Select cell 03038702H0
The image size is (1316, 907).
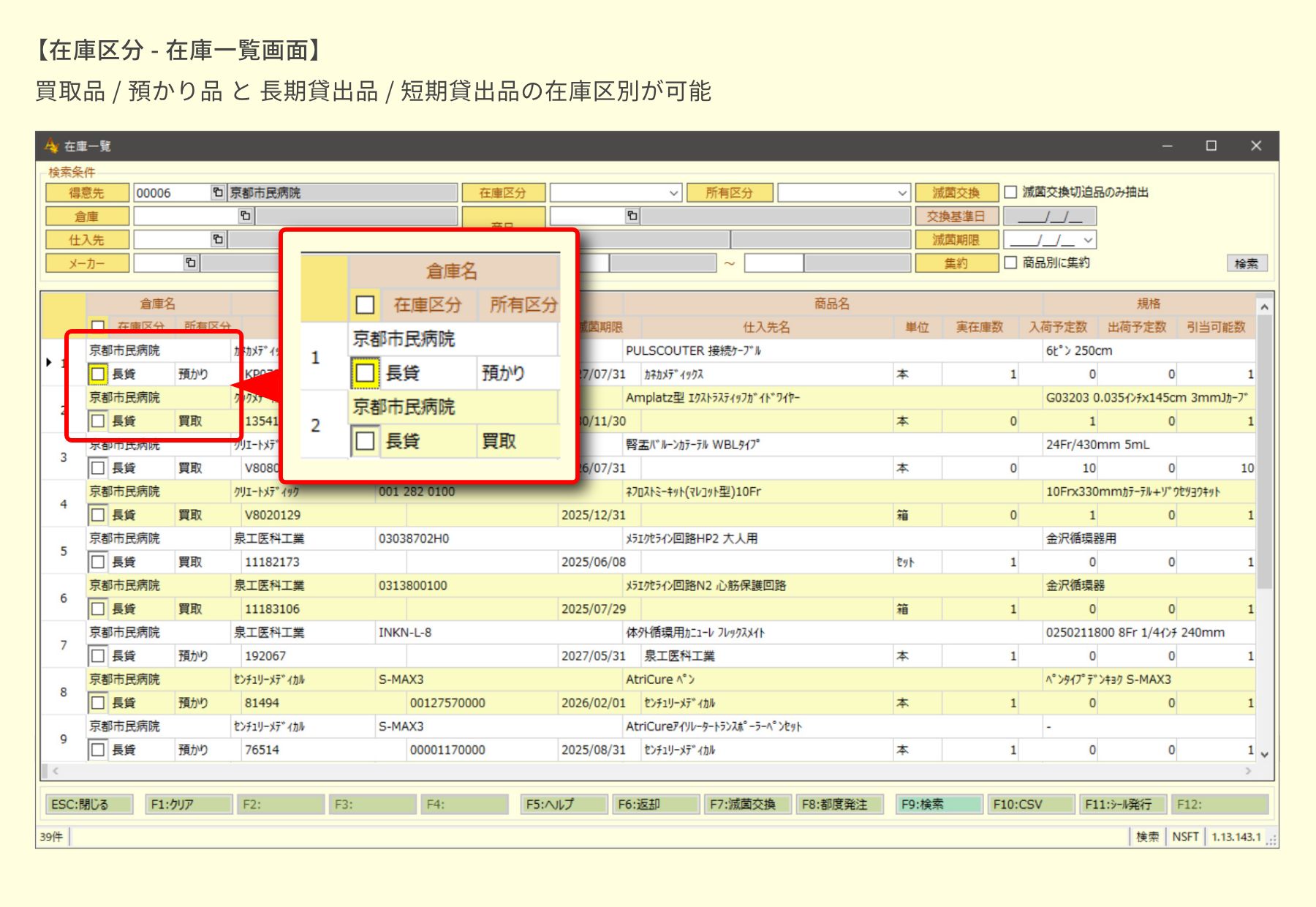click(499, 538)
